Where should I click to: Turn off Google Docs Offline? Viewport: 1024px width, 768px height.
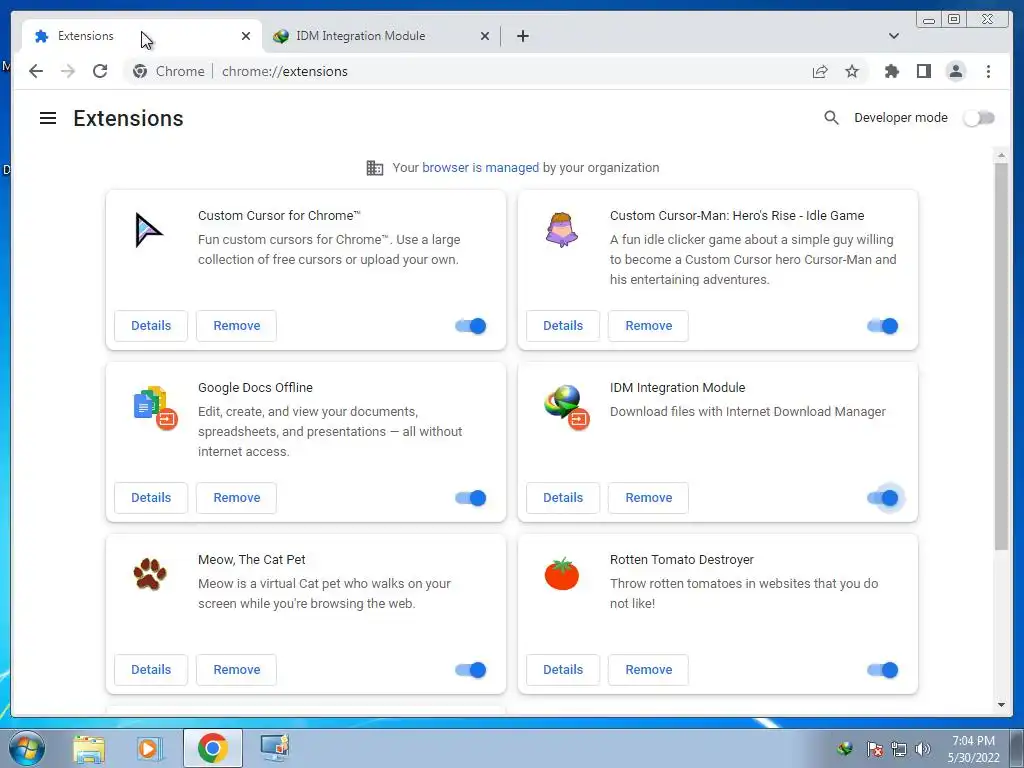click(471, 498)
